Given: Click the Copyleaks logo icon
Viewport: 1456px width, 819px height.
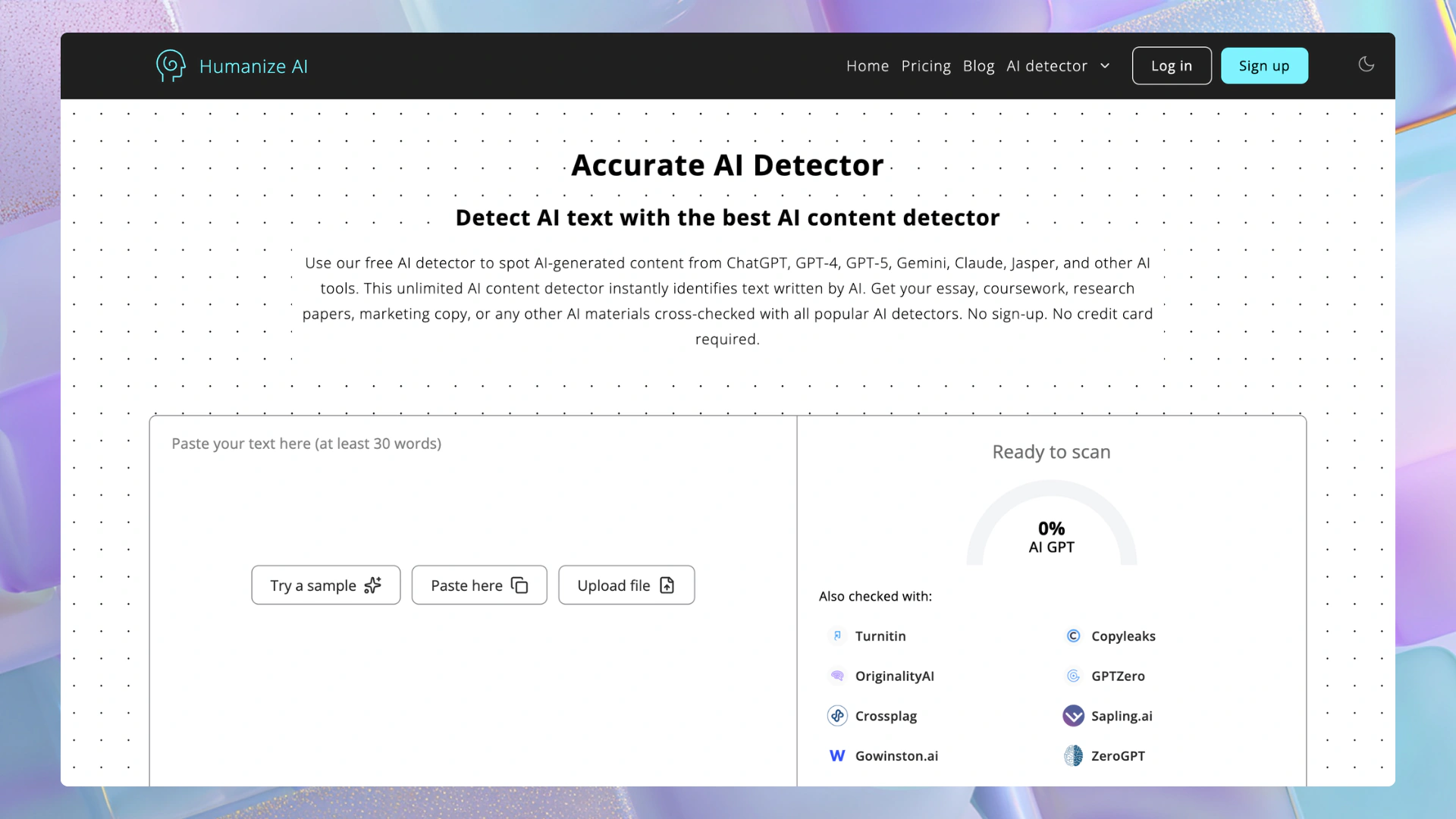Looking at the screenshot, I should [x=1073, y=635].
